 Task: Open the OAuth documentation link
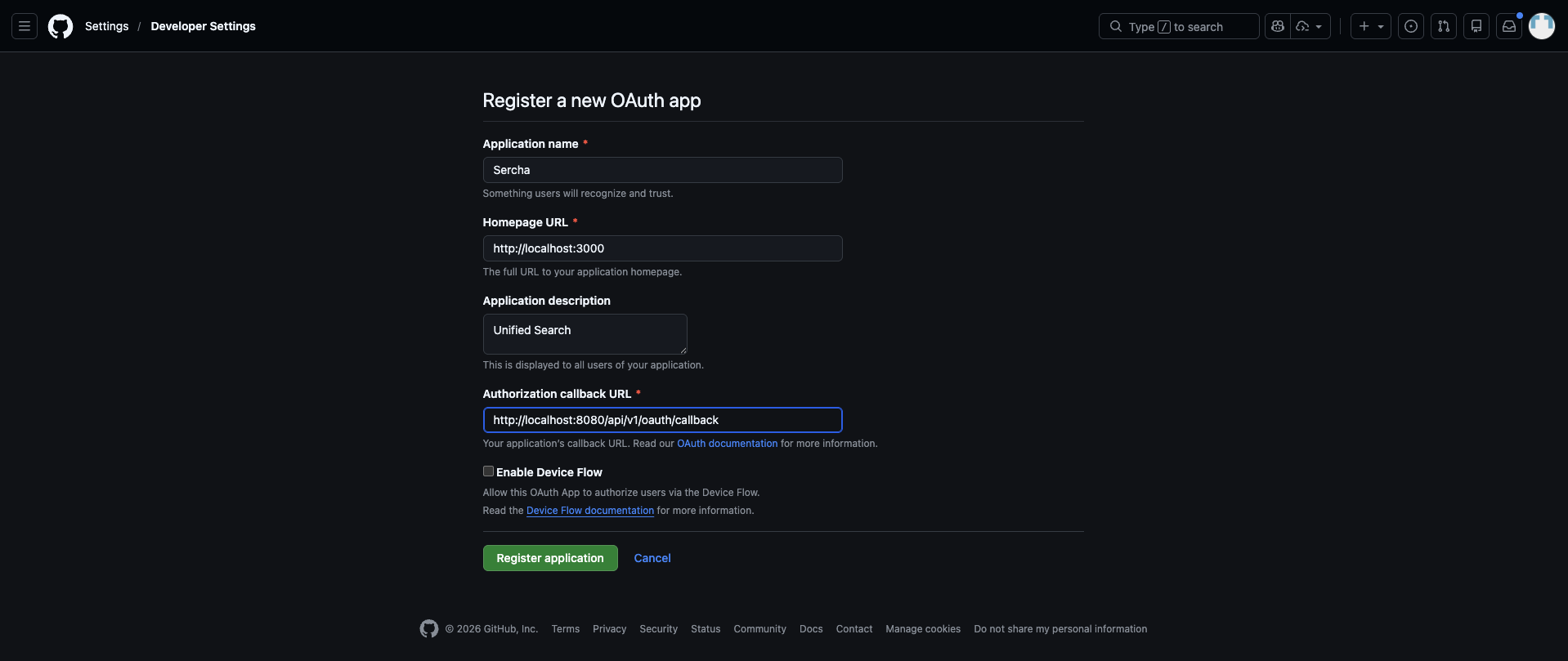point(727,444)
